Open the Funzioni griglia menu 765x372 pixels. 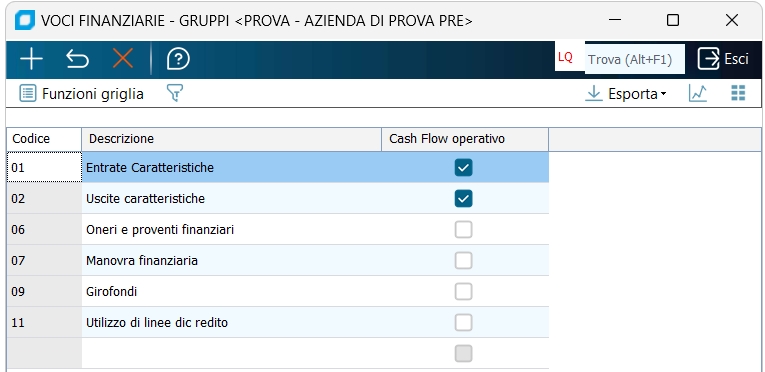(x=81, y=93)
